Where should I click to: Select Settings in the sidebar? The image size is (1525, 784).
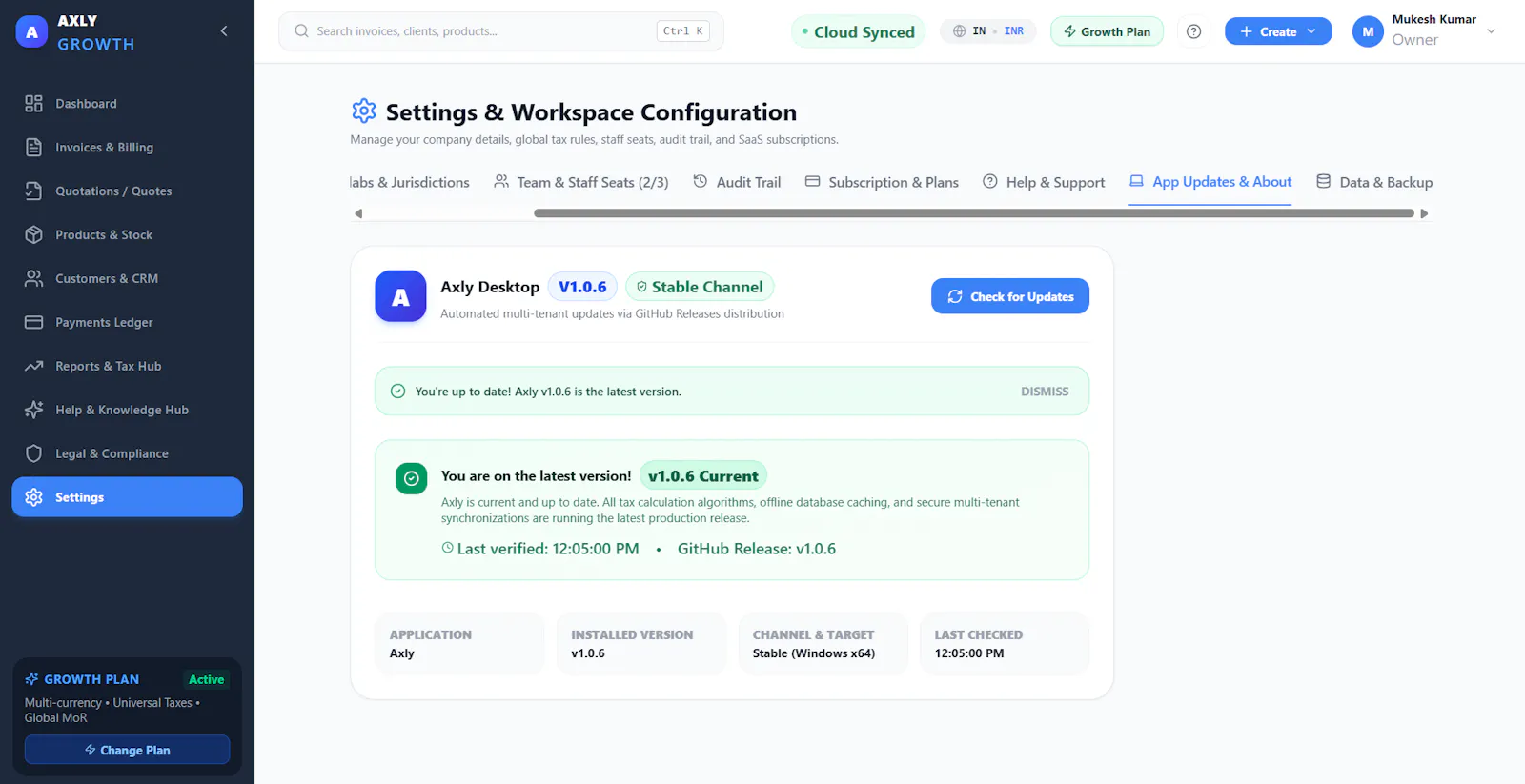(127, 497)
